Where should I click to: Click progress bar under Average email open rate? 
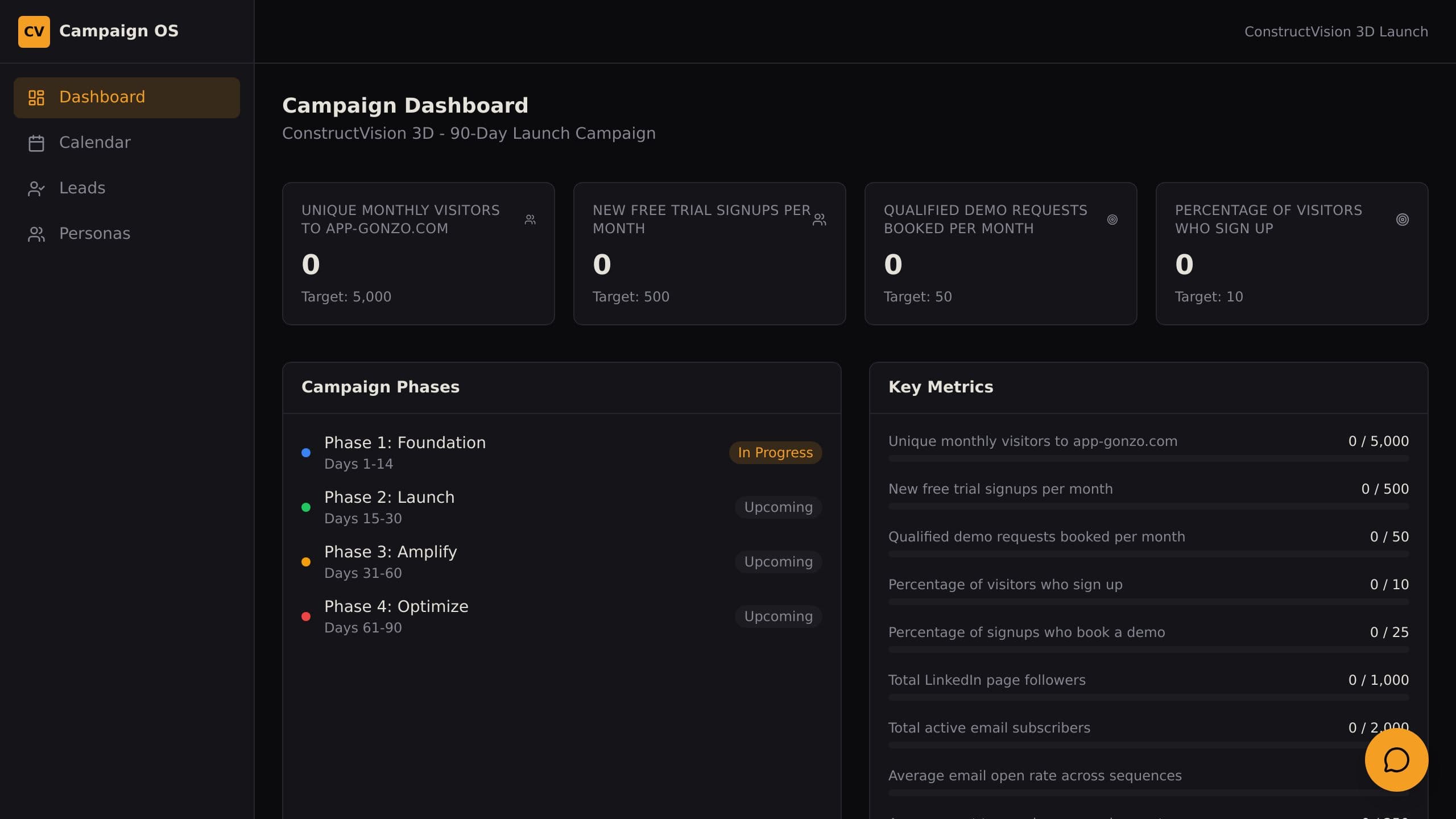point(1148,793)
